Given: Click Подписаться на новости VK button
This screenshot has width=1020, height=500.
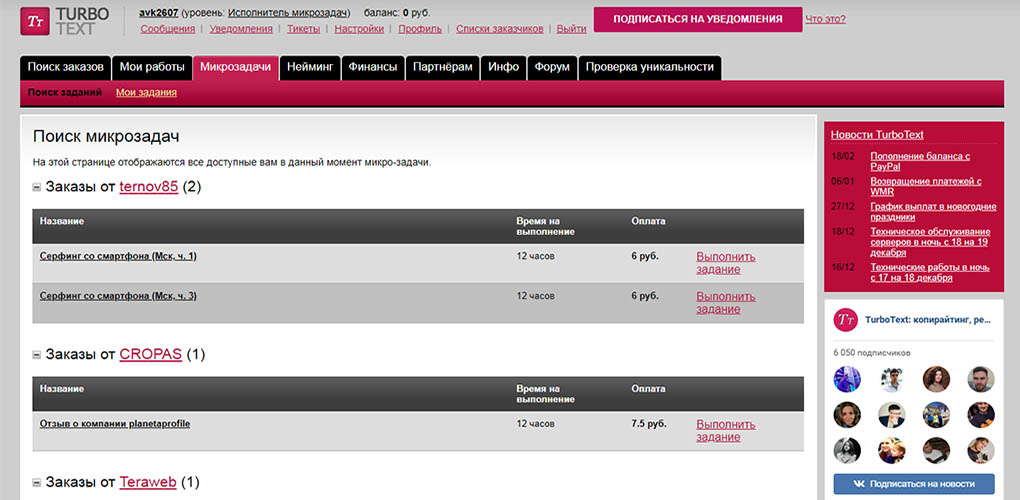Looking at the screenshot, I should pyautogui.click(x=914, y=484).
